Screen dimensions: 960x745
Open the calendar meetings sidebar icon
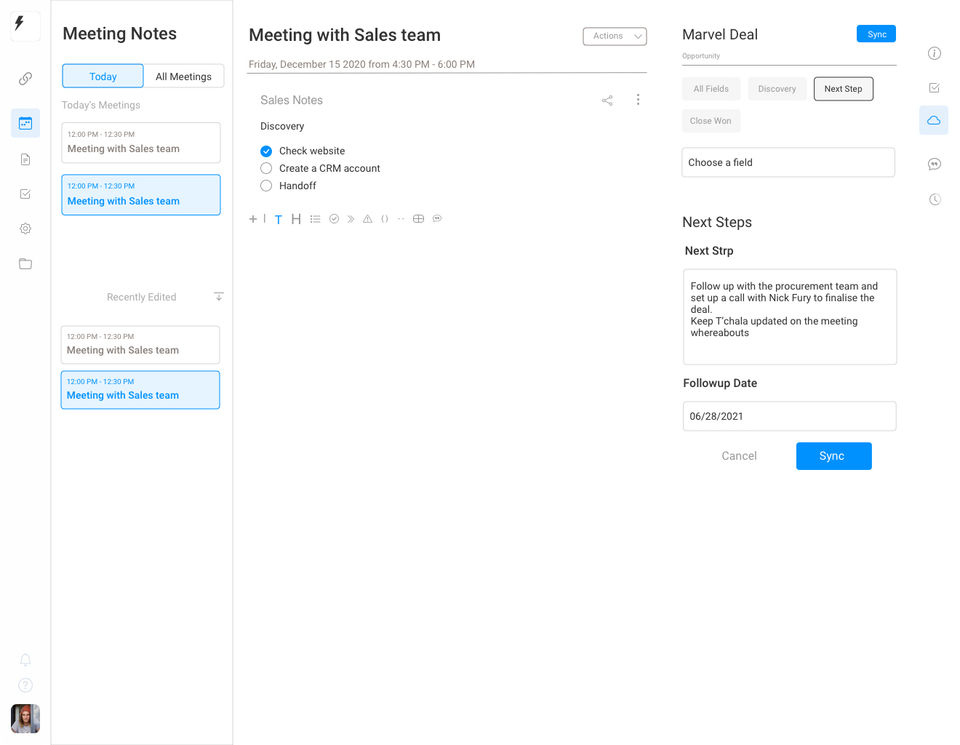pyautogui.click(x=25, y=124)
